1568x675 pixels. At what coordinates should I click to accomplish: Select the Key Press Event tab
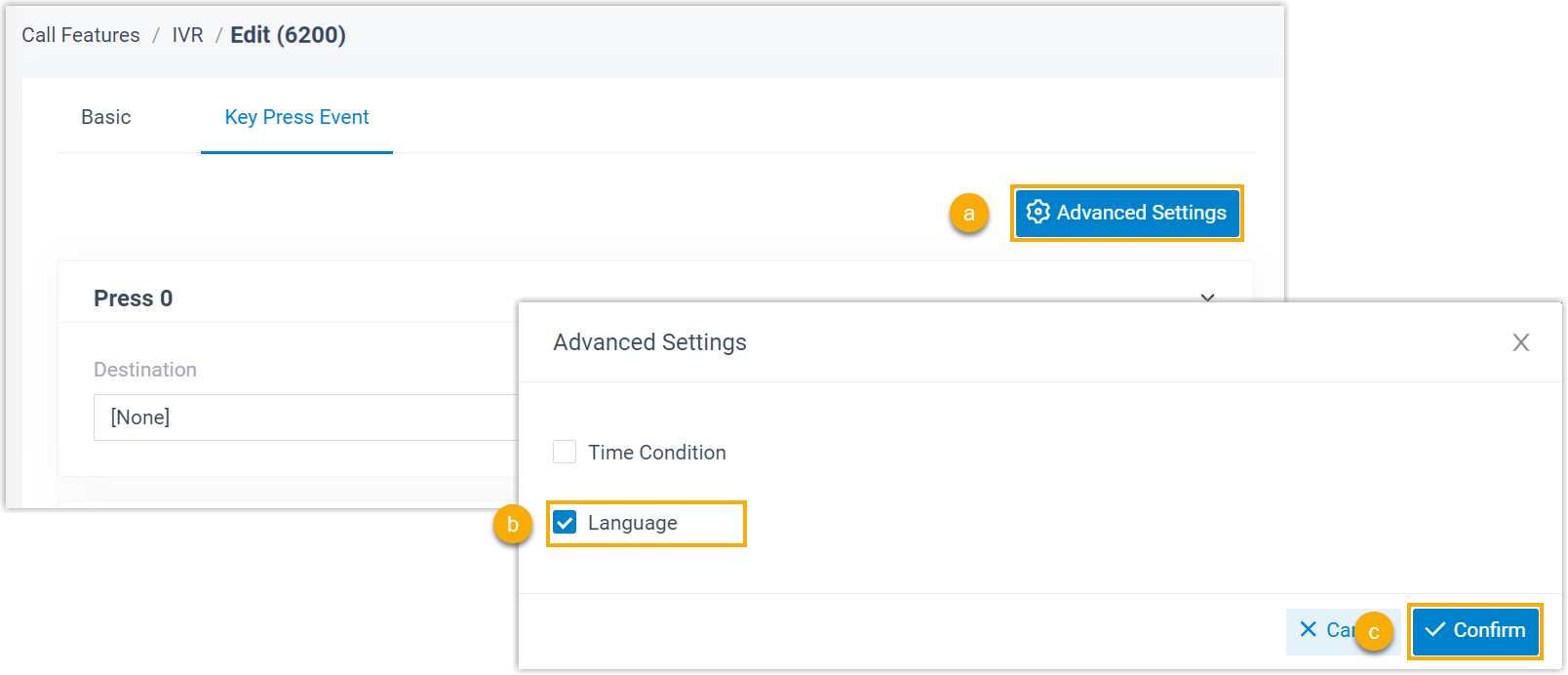pyautogui.click(x=295, y=117)
